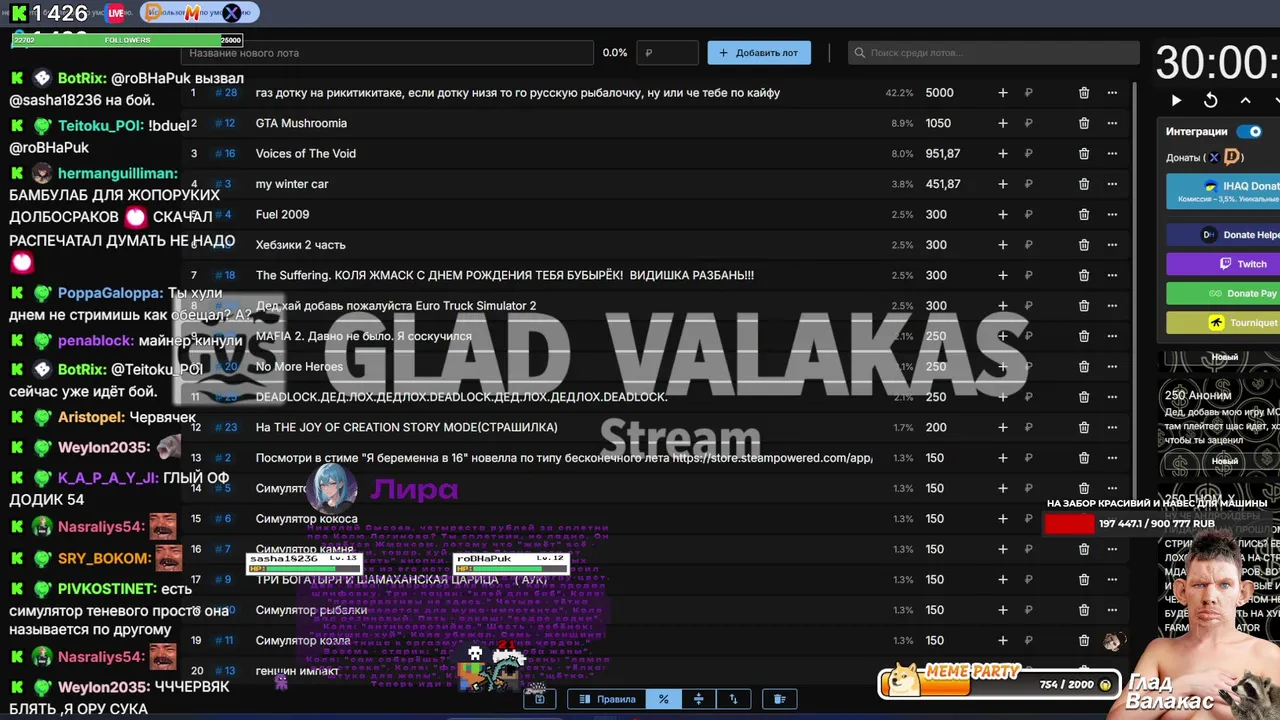
Task: Delete the газ дотку lot
Action: tap(1084, 93)
